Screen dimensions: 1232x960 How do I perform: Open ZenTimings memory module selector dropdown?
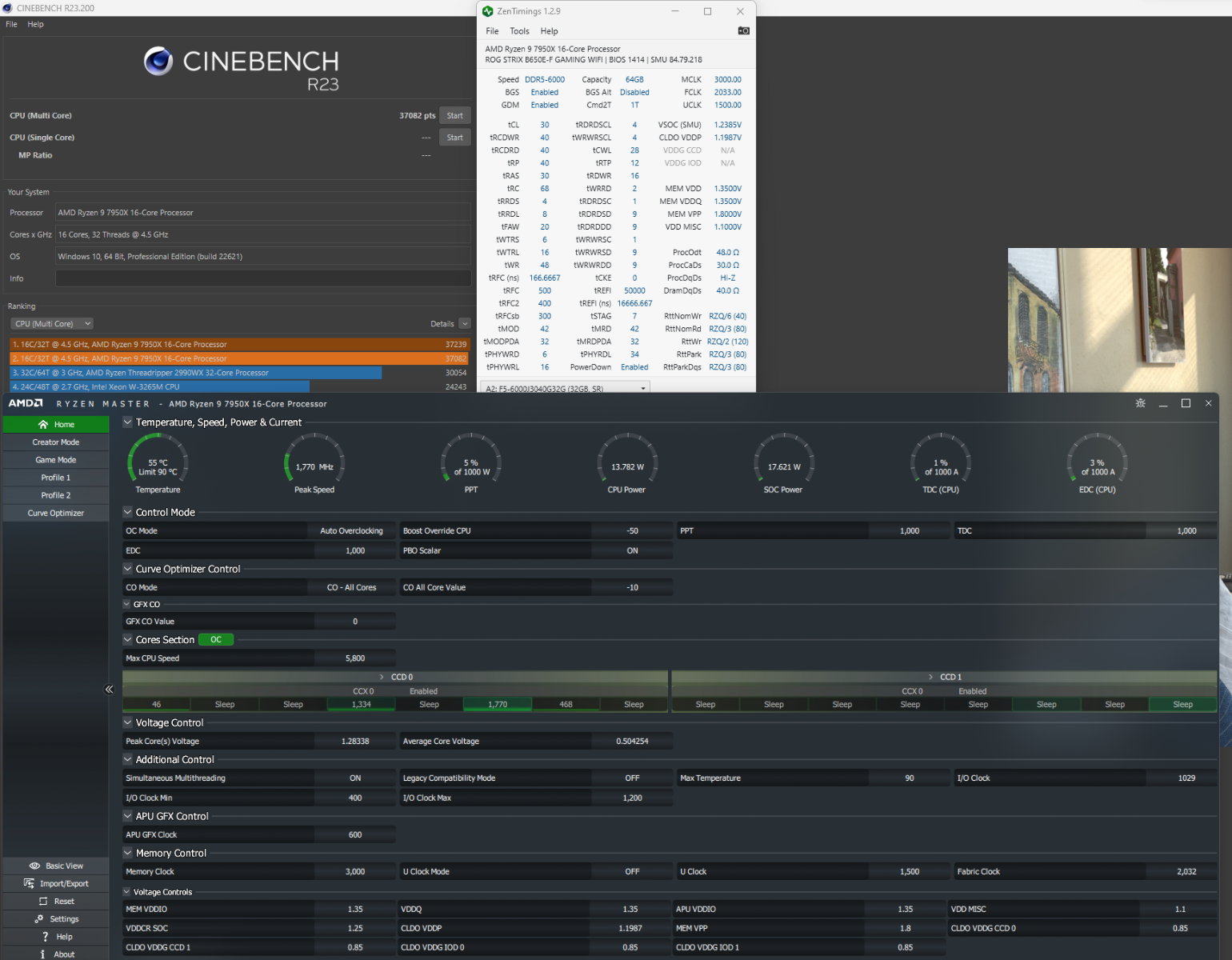click(x=564, y=388)
